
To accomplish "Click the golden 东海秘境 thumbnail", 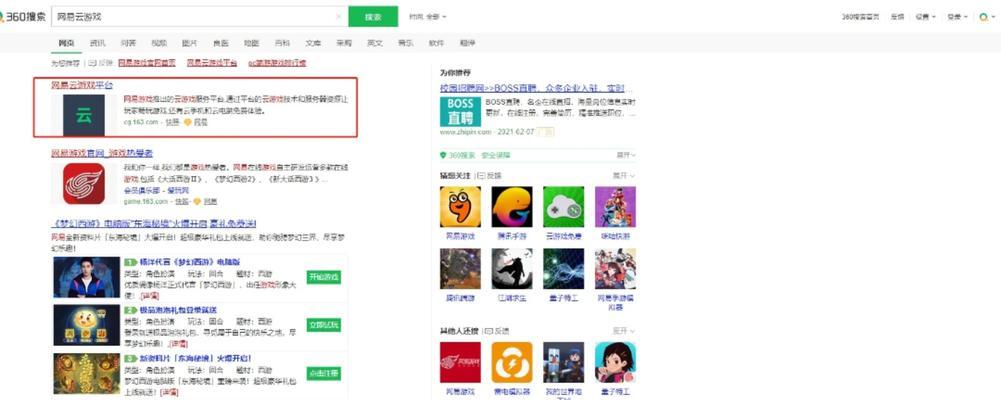I will click(87, 373).
